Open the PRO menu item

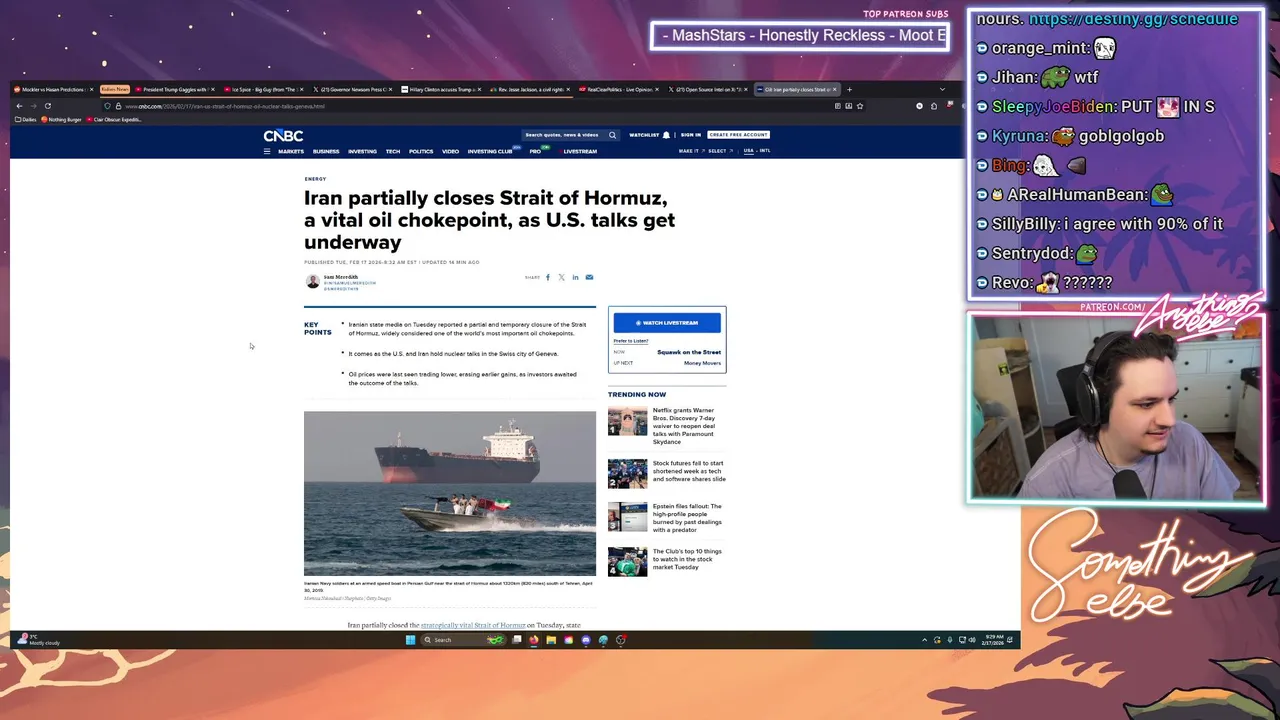tap(535, 151)
